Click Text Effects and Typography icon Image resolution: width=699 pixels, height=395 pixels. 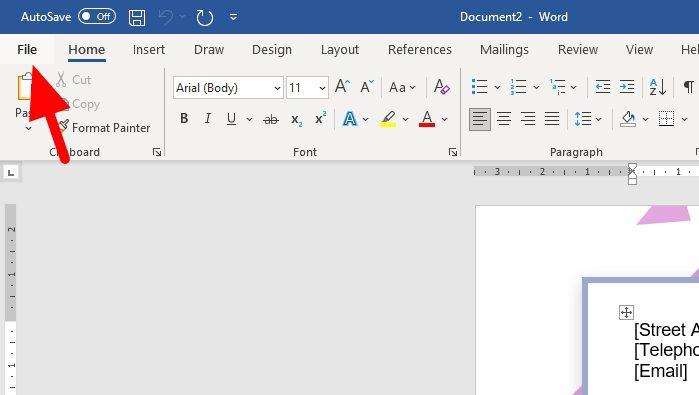point(350,119)
